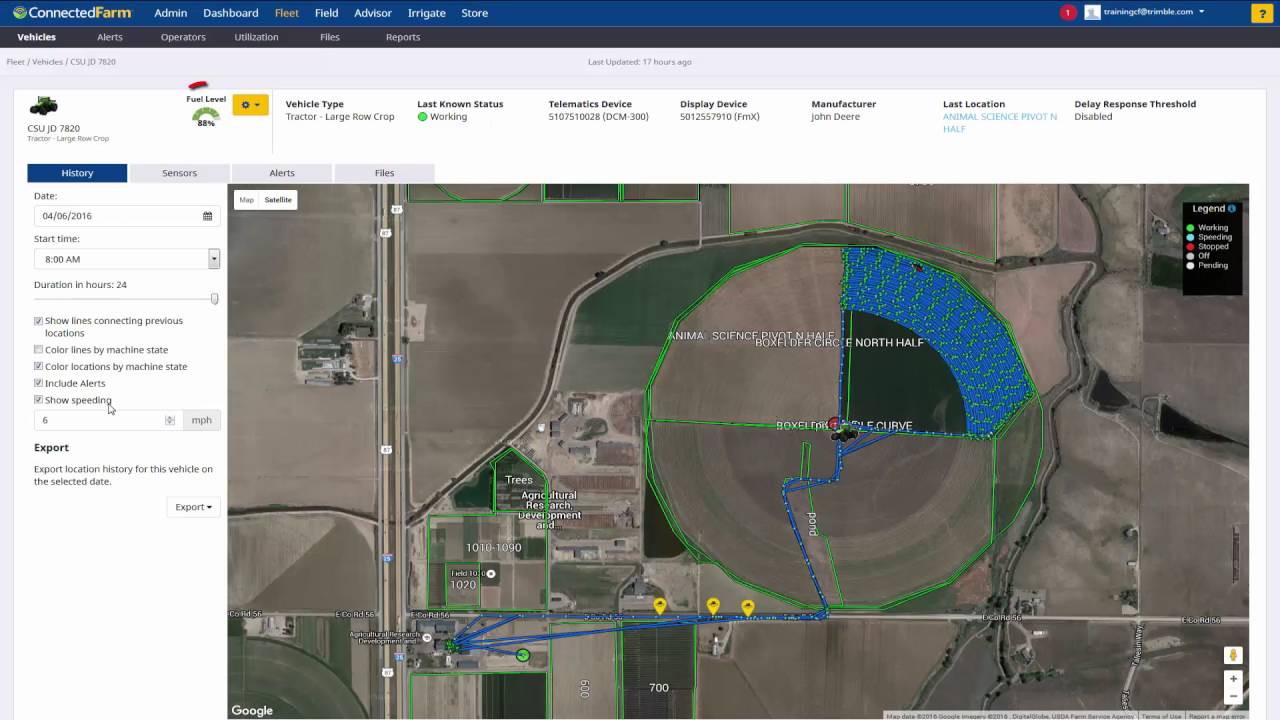The image size is (1280, 720).
Task: Open the Advisor menu
Action: 373,13
